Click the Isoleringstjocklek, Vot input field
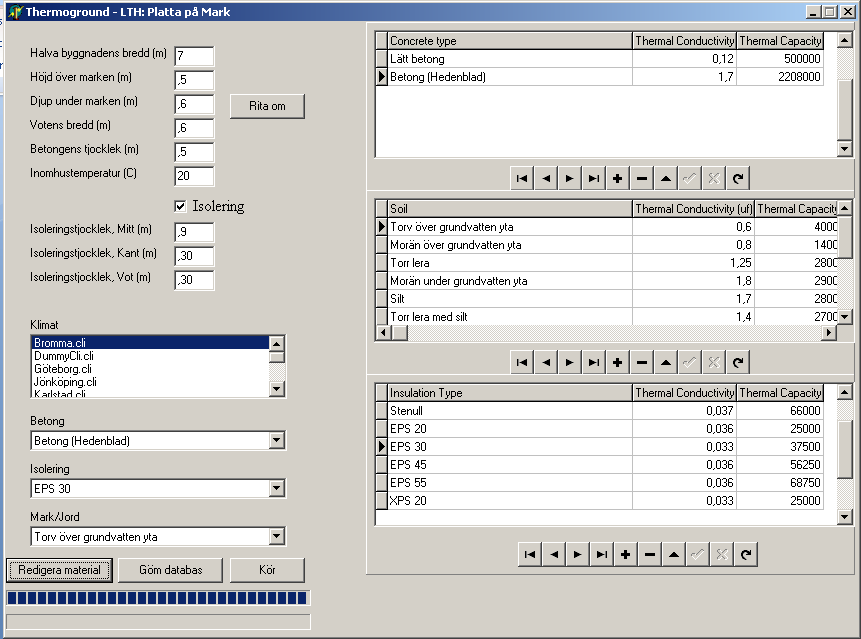Screen dimensions: 861x639 click(194, 280)
